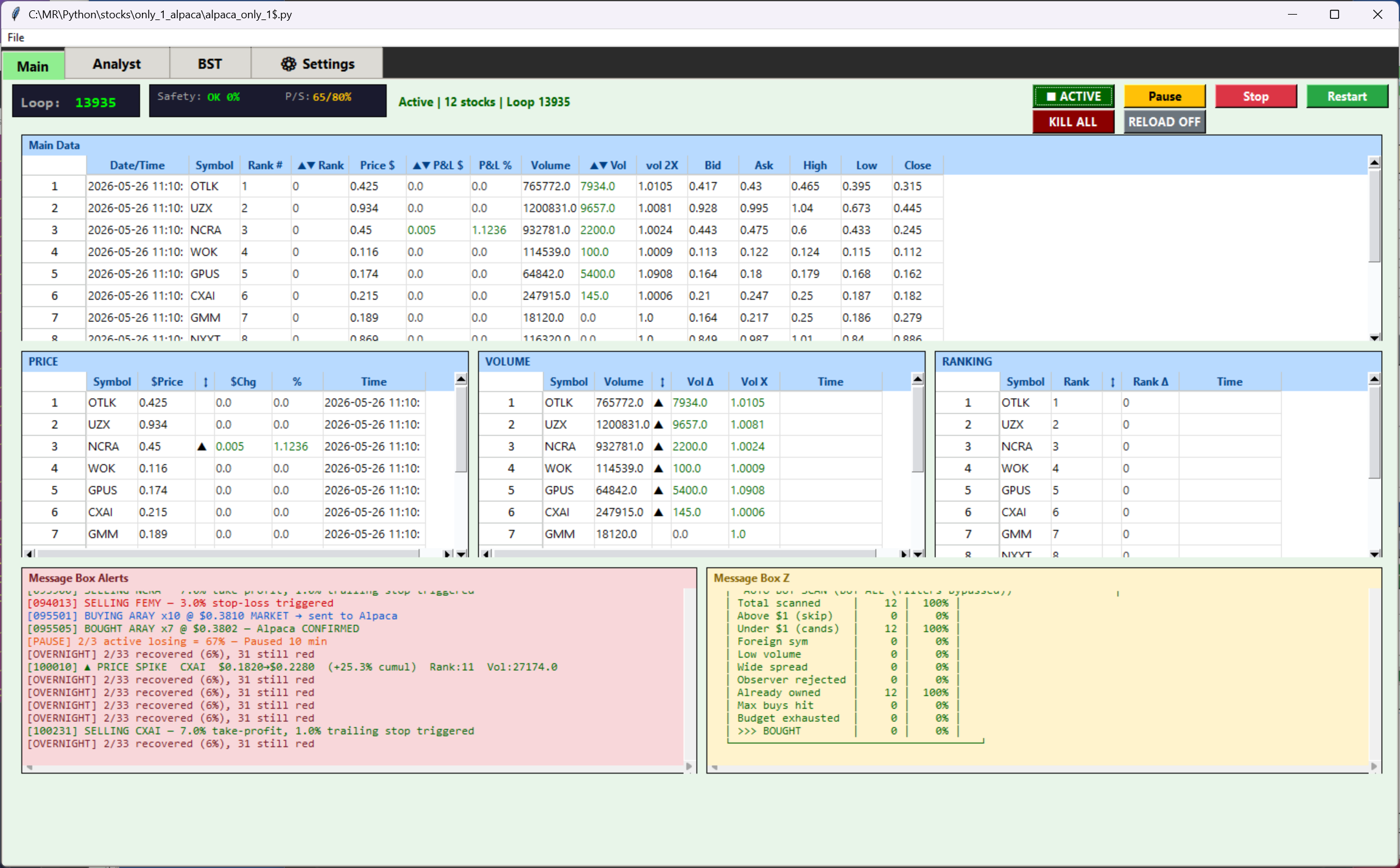Sort Main Data by ▲▼ P&L $ column
The image size is (1400, 868).
438,165
